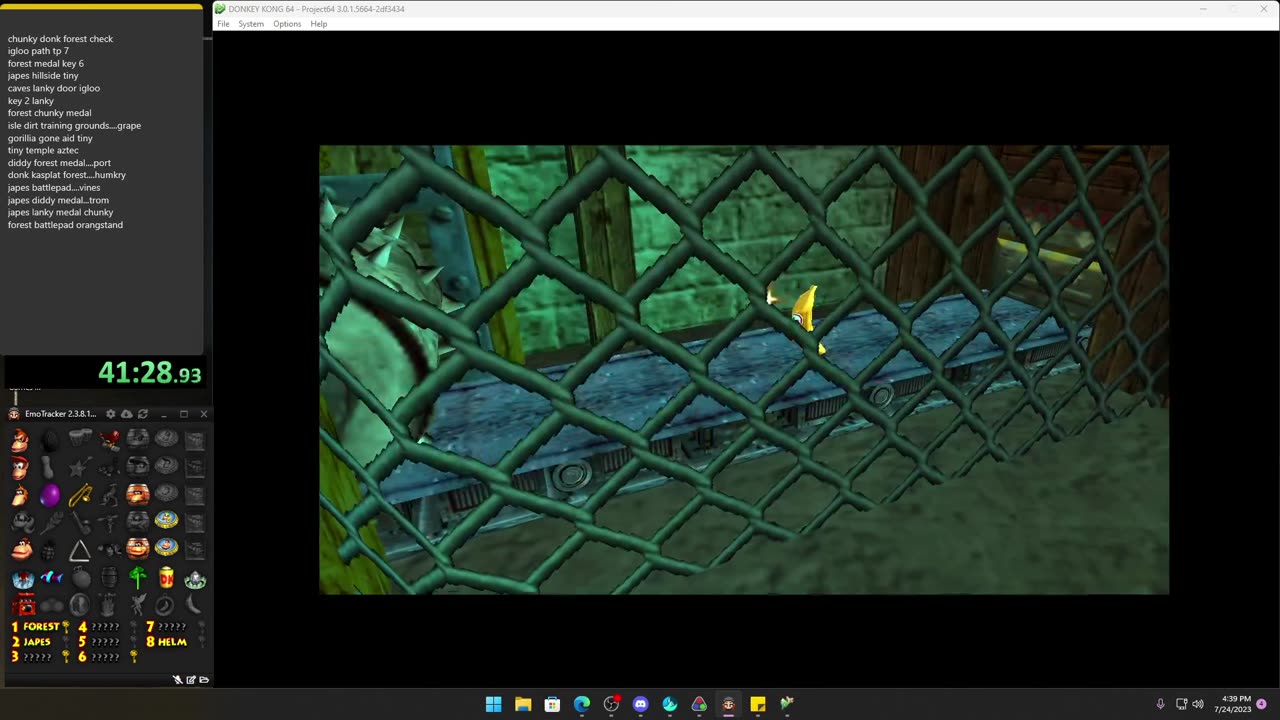1280x720 pixels.
Task: Click note 'forest medal key 6'
Action: coord(45,63)
